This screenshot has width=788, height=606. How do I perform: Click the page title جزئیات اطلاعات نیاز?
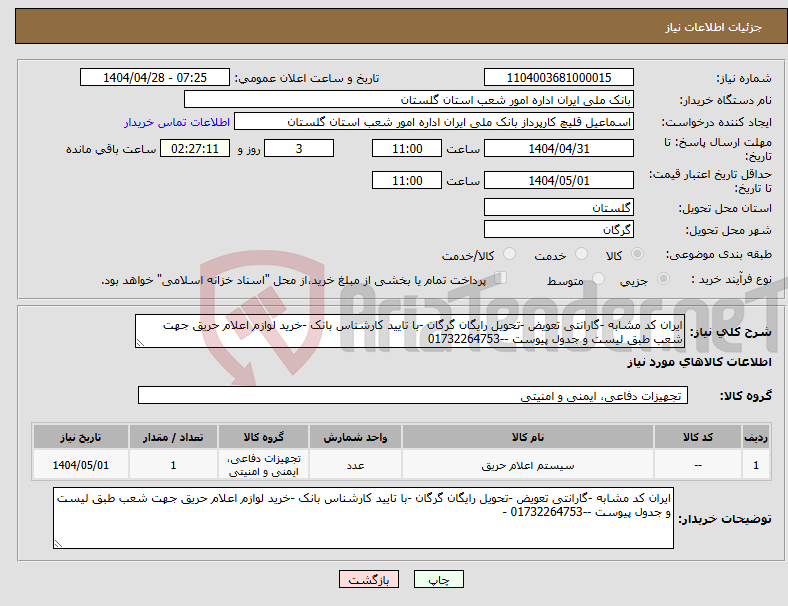pos(714,27)
